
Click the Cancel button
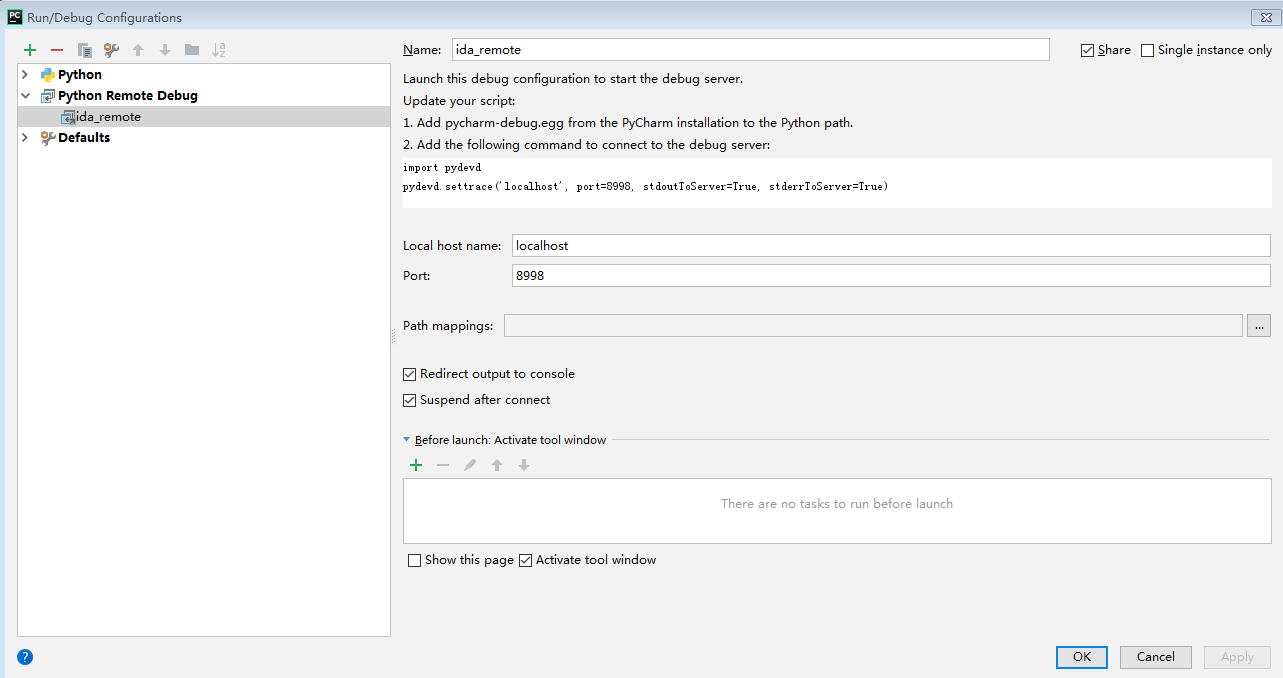(x=1156, y=657)
